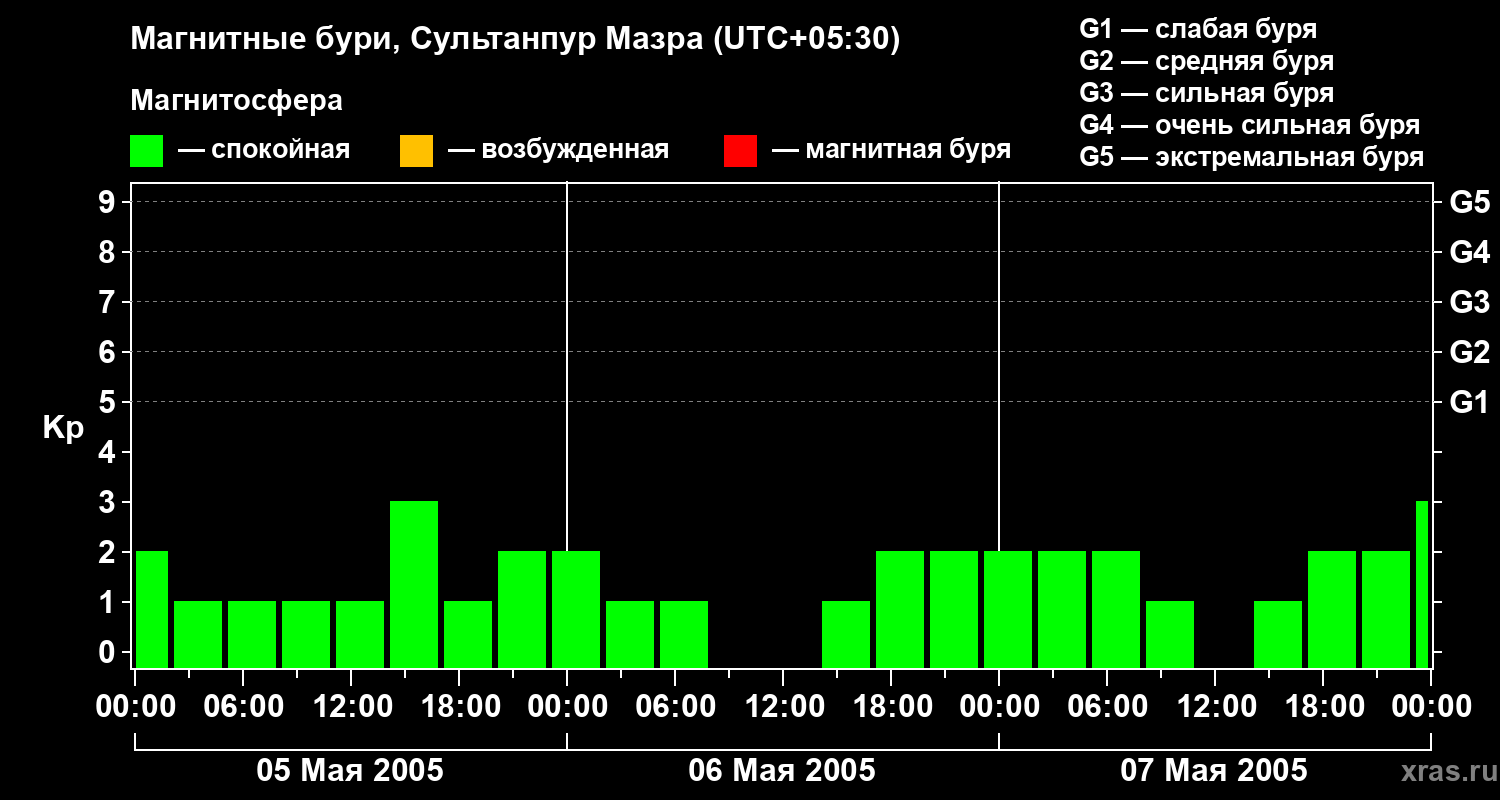This screenshot has height=800, width=1500.
Task: Click the 'G3 — сильная буря' legend line
Action: tap(1207, 93)
